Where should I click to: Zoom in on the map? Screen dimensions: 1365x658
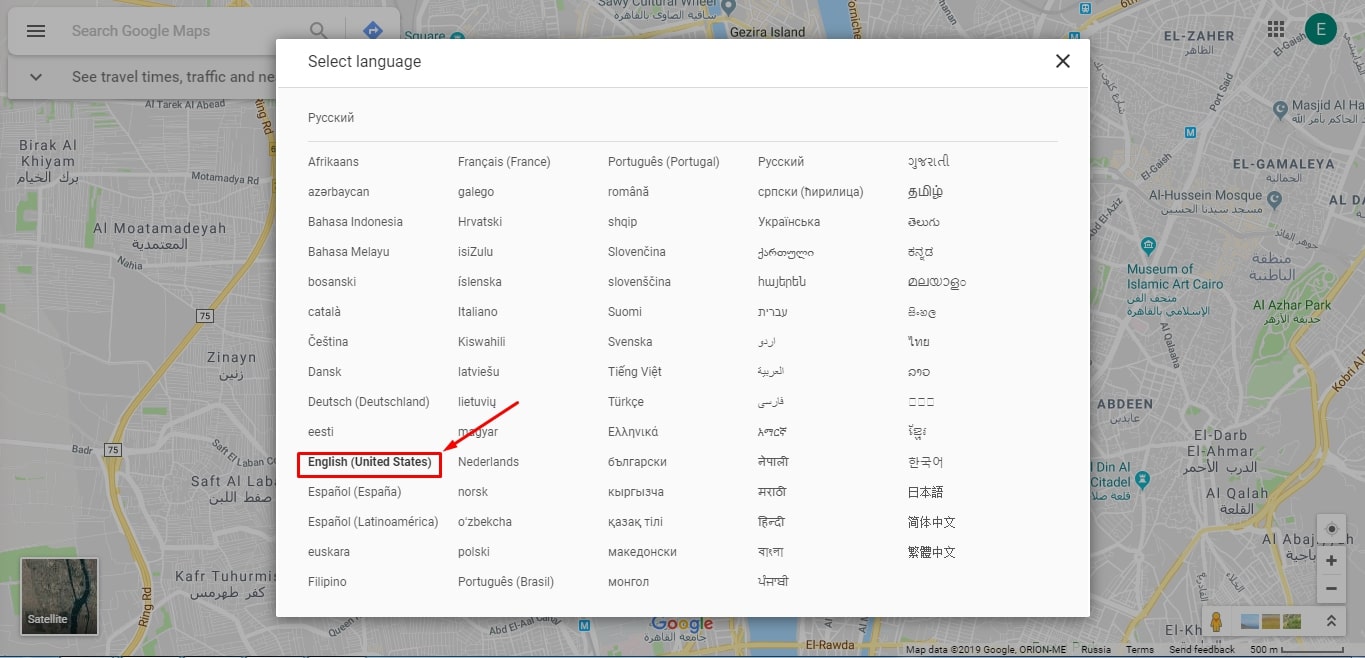(1331, 561)
